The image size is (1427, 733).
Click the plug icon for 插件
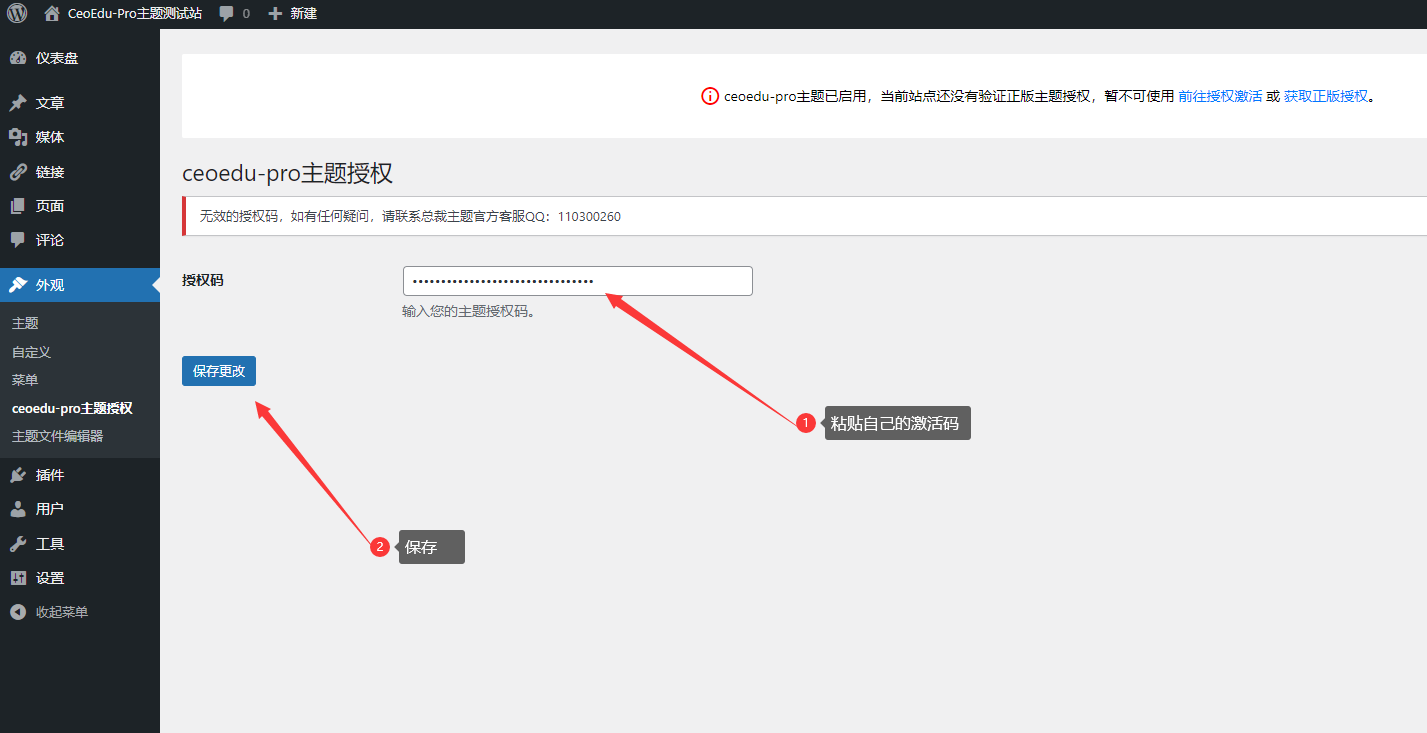(x=18, y=475)
